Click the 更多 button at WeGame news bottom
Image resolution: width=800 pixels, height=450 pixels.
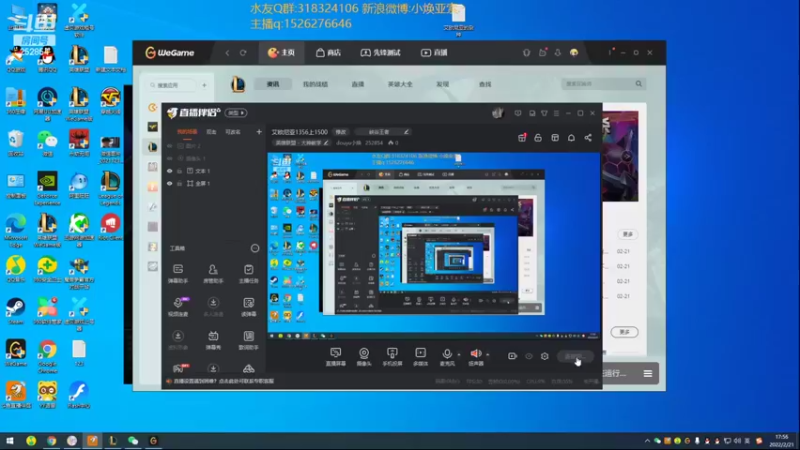(624, 332)
